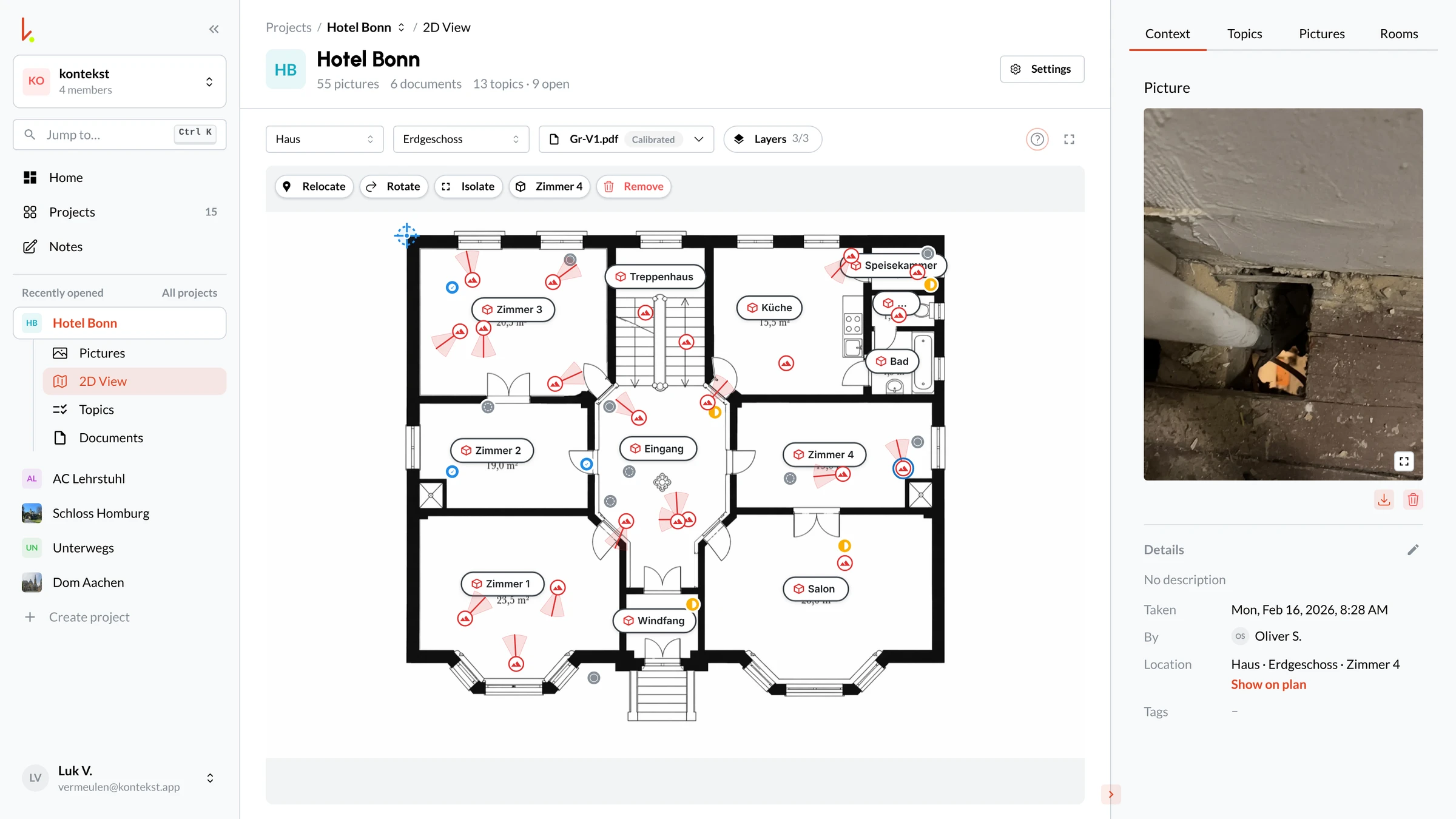Collapse right panel with red chevron
1456x819 pixels.
click(x=1111, y=794)
